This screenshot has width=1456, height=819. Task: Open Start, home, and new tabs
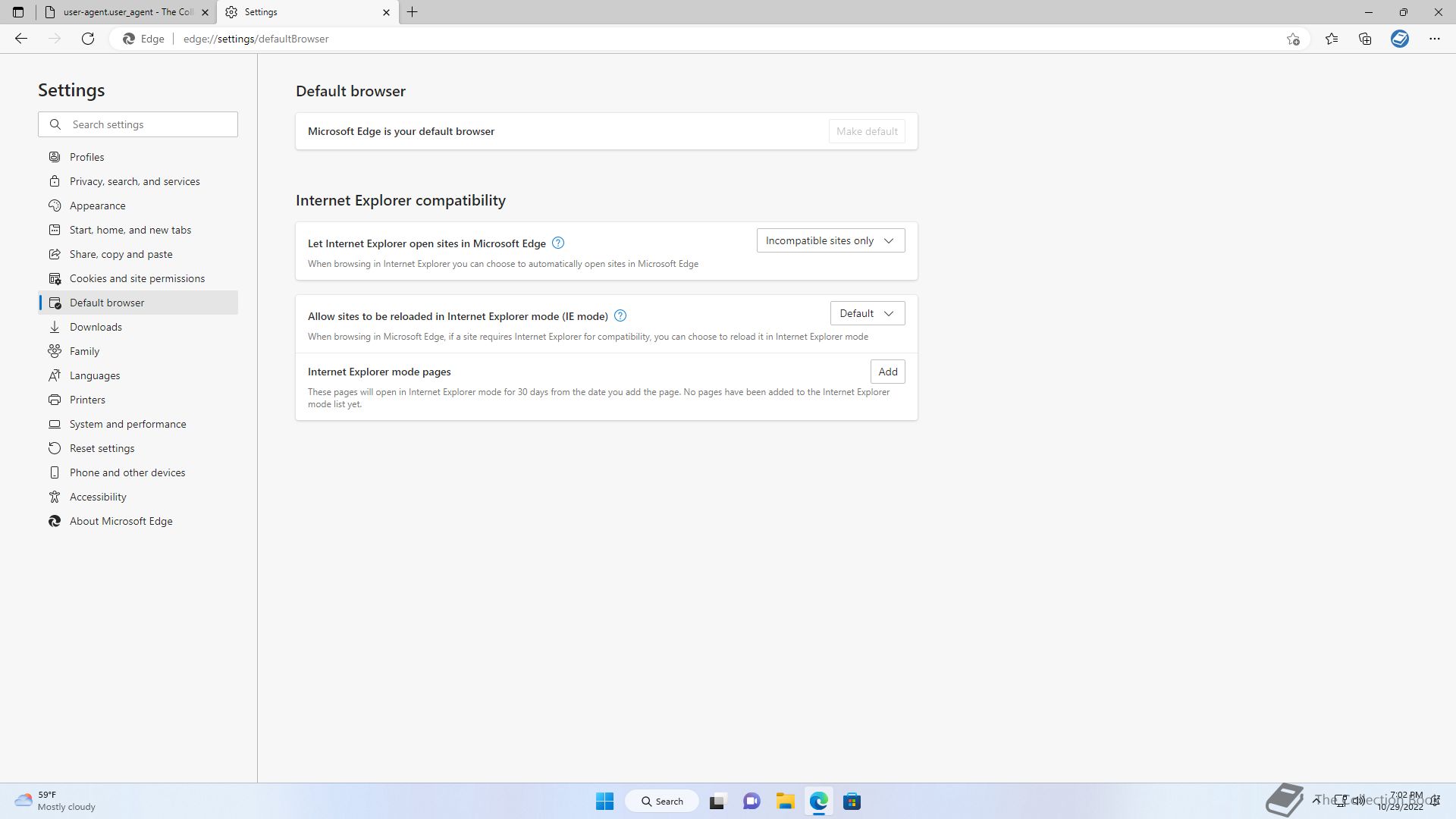138,230
